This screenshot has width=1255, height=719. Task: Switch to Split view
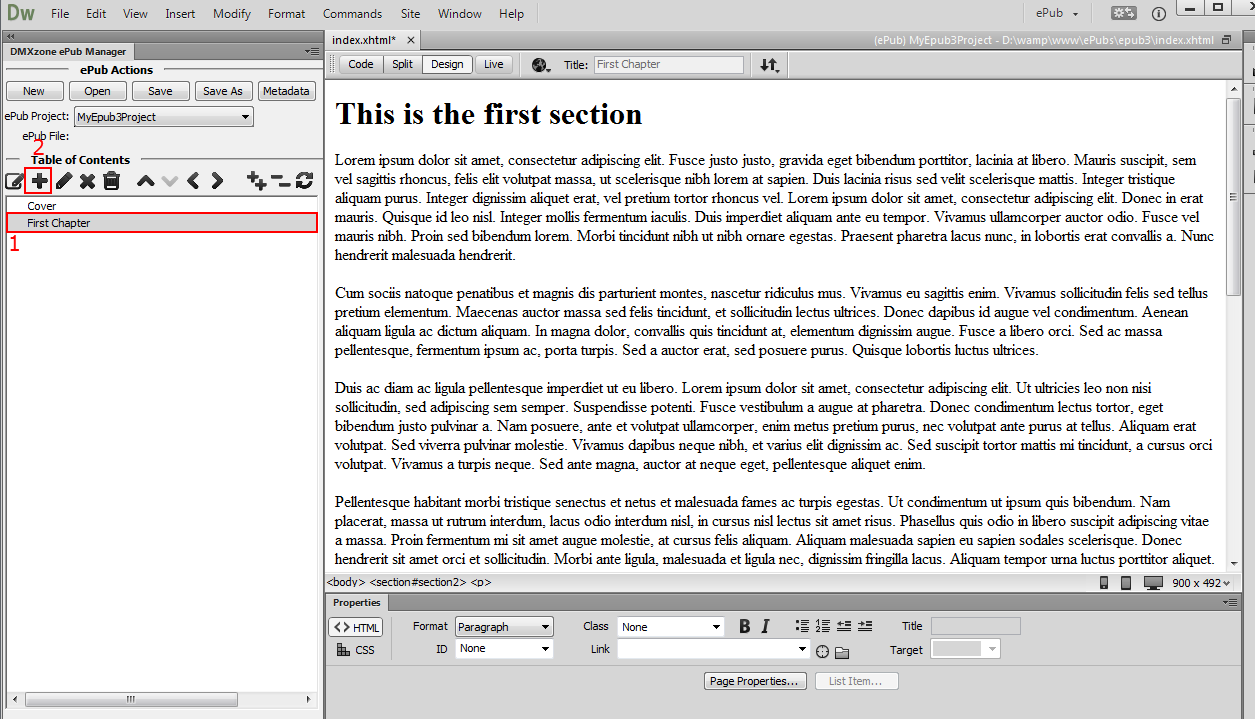point(402,64)
